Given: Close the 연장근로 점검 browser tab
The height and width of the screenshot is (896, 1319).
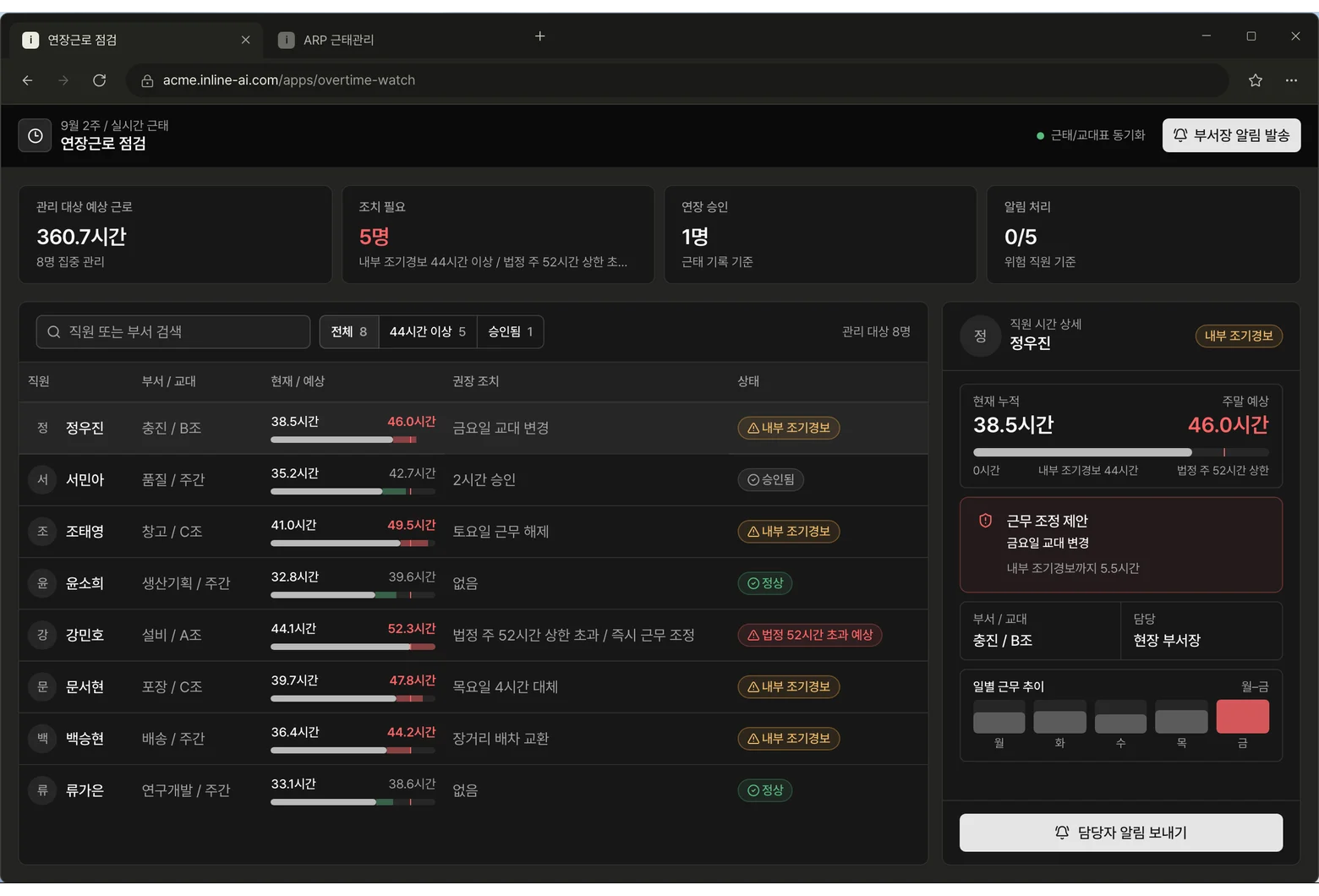Looking at the screenshot, I should (245, 40).
